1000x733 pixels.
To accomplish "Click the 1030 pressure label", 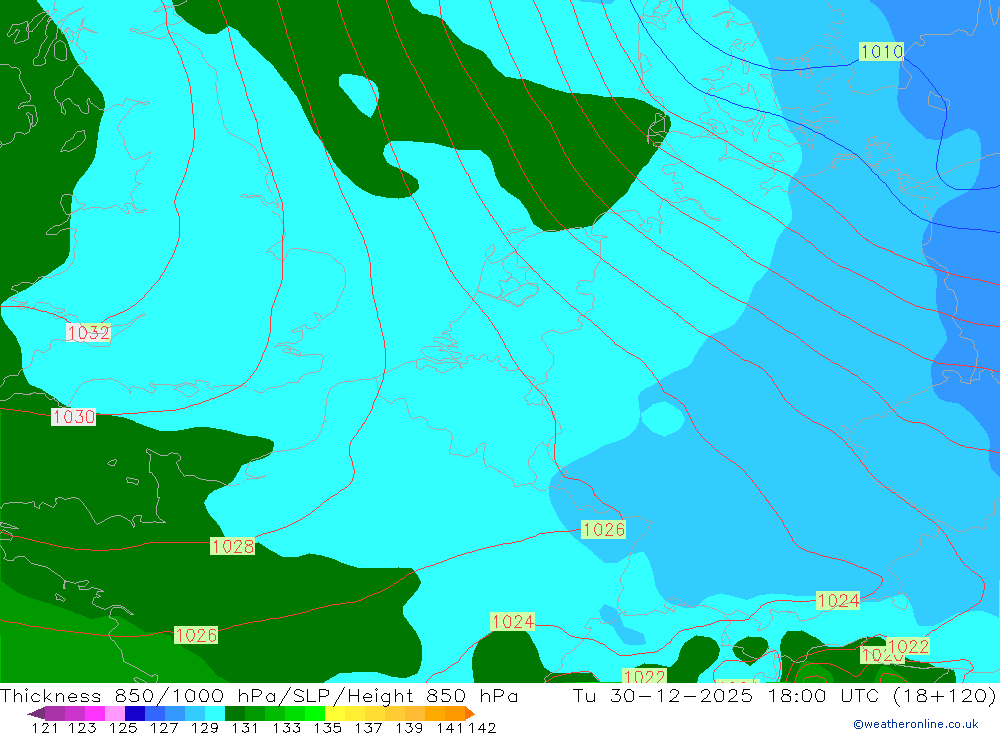I will tap(73, 417).
